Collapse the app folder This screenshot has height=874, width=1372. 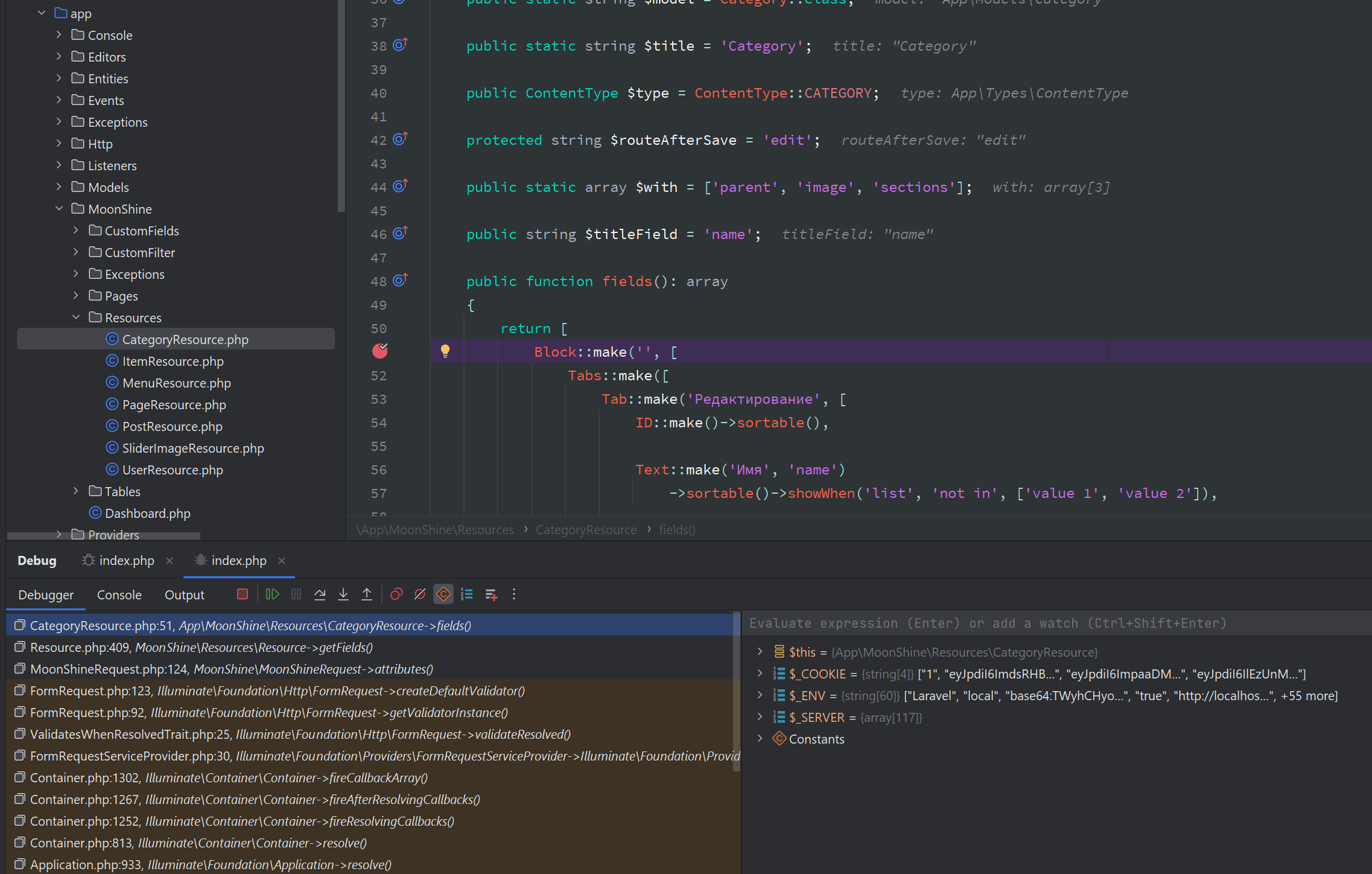[x=42, y=13]
